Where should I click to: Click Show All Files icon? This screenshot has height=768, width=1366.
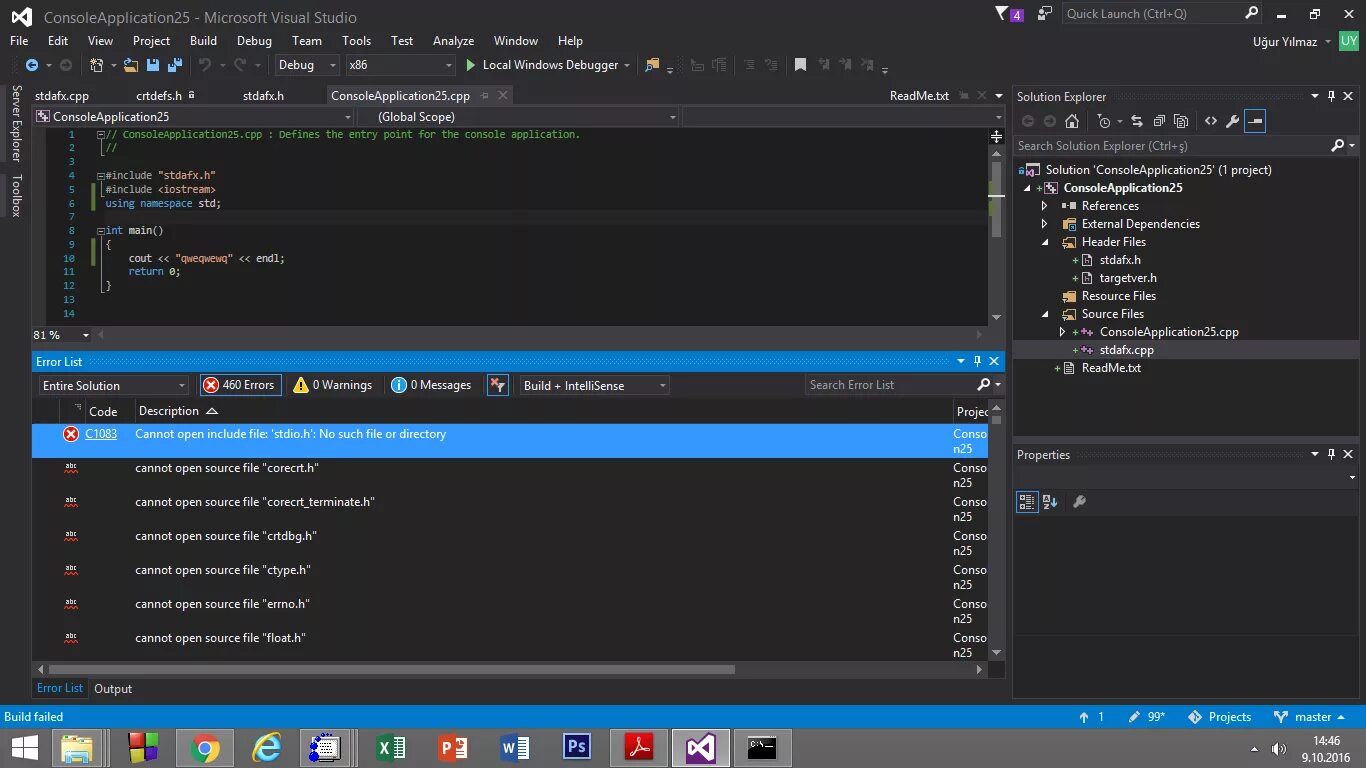1181,121
